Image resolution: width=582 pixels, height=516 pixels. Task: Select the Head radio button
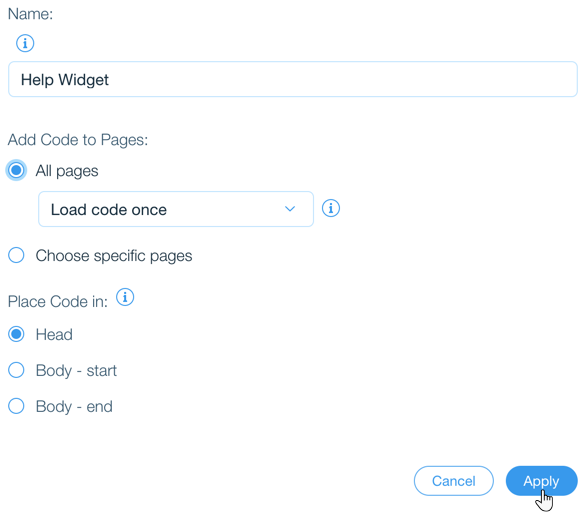pyautogui.click(x=16, y=334)
